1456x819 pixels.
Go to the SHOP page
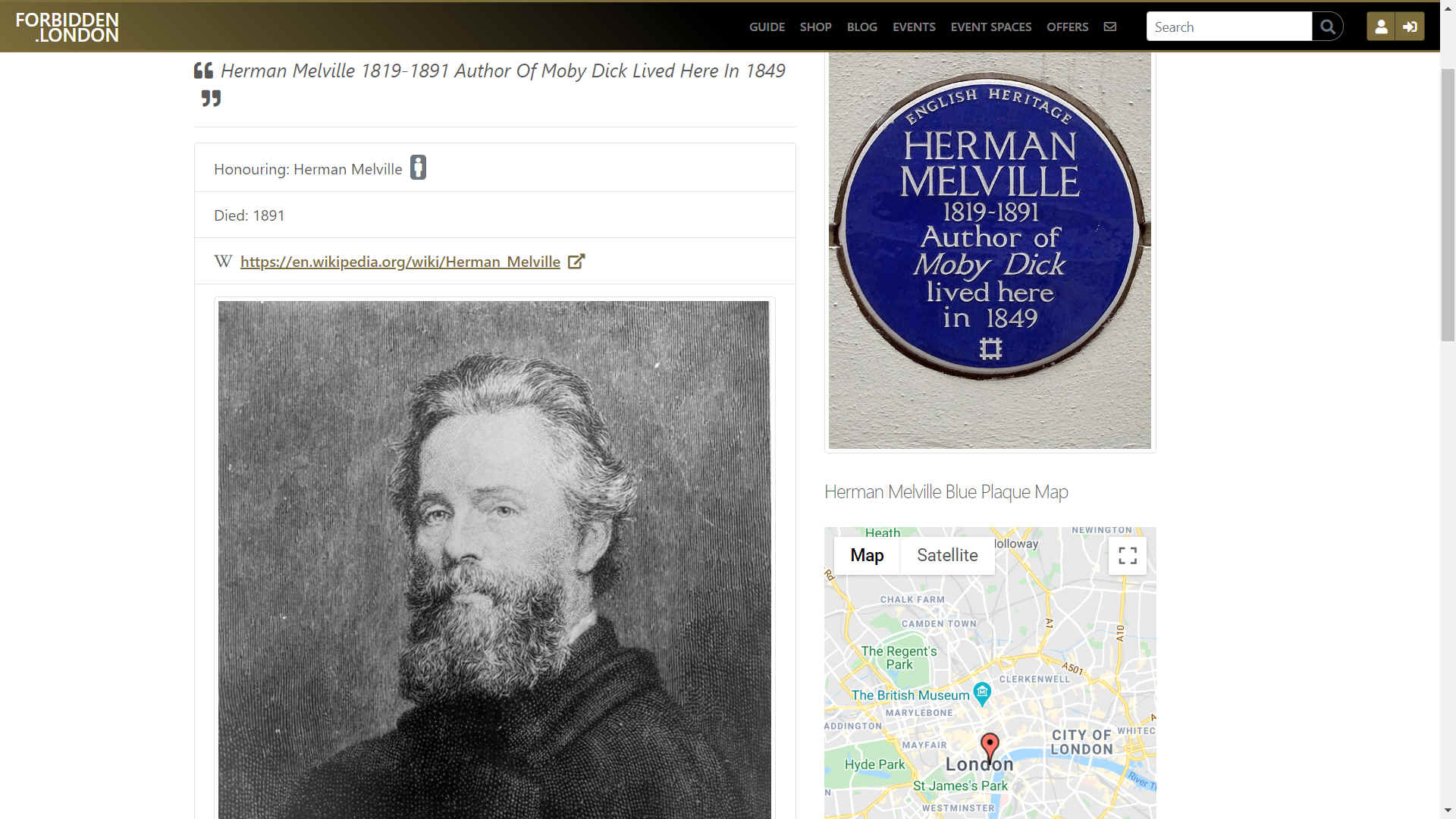[x=815, y=27]
